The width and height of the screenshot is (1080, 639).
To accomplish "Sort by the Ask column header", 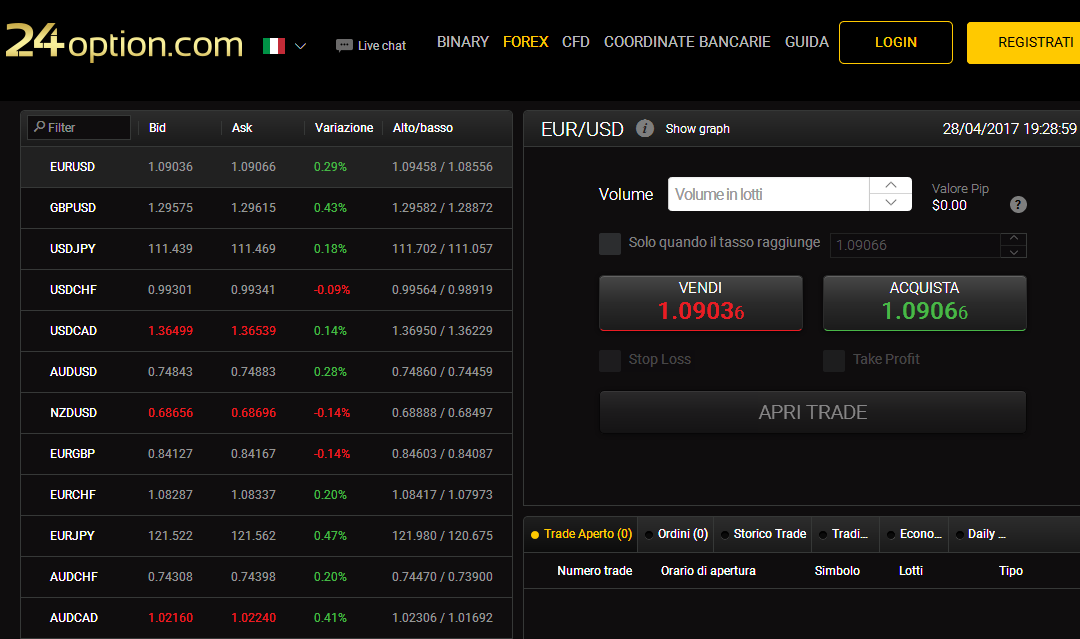I will click(242, 128).
